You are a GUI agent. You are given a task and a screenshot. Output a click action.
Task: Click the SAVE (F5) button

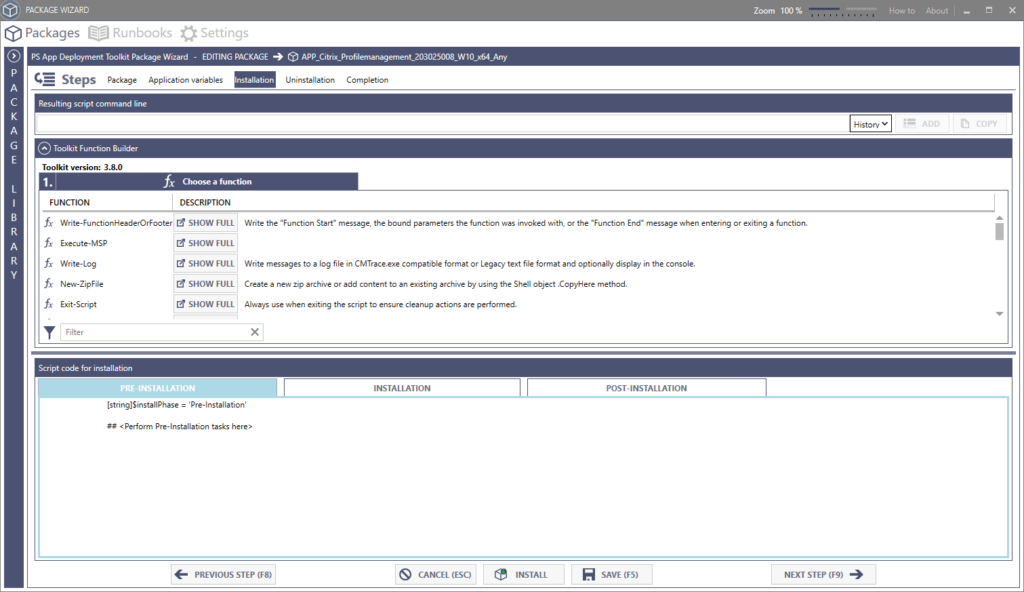pos(611,574)
